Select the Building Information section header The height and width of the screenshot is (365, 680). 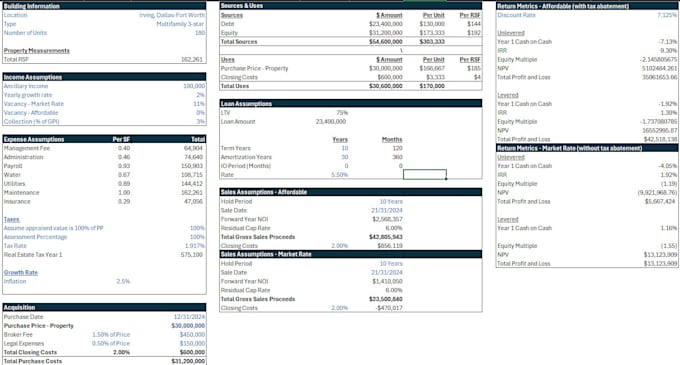point(104,6)
